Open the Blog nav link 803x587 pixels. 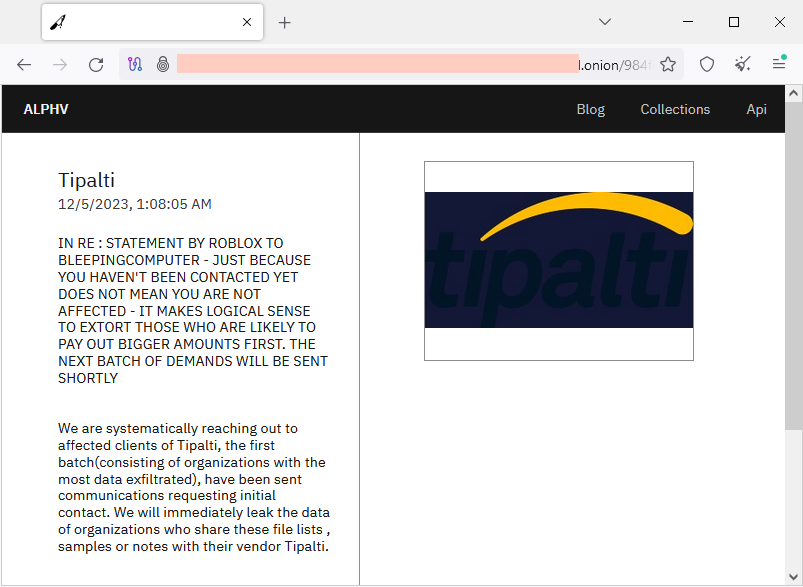coord(590,110)
